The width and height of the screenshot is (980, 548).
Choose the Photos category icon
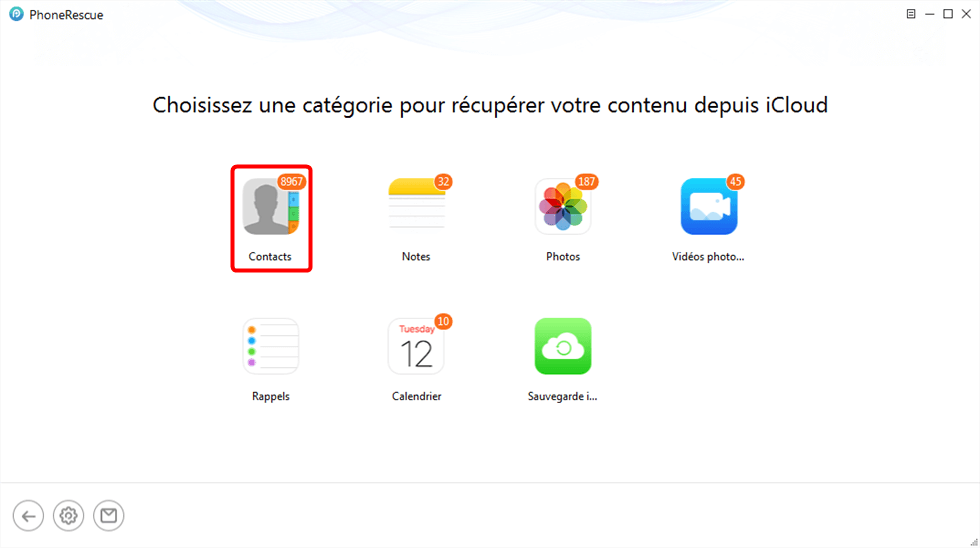pos(562,206)
